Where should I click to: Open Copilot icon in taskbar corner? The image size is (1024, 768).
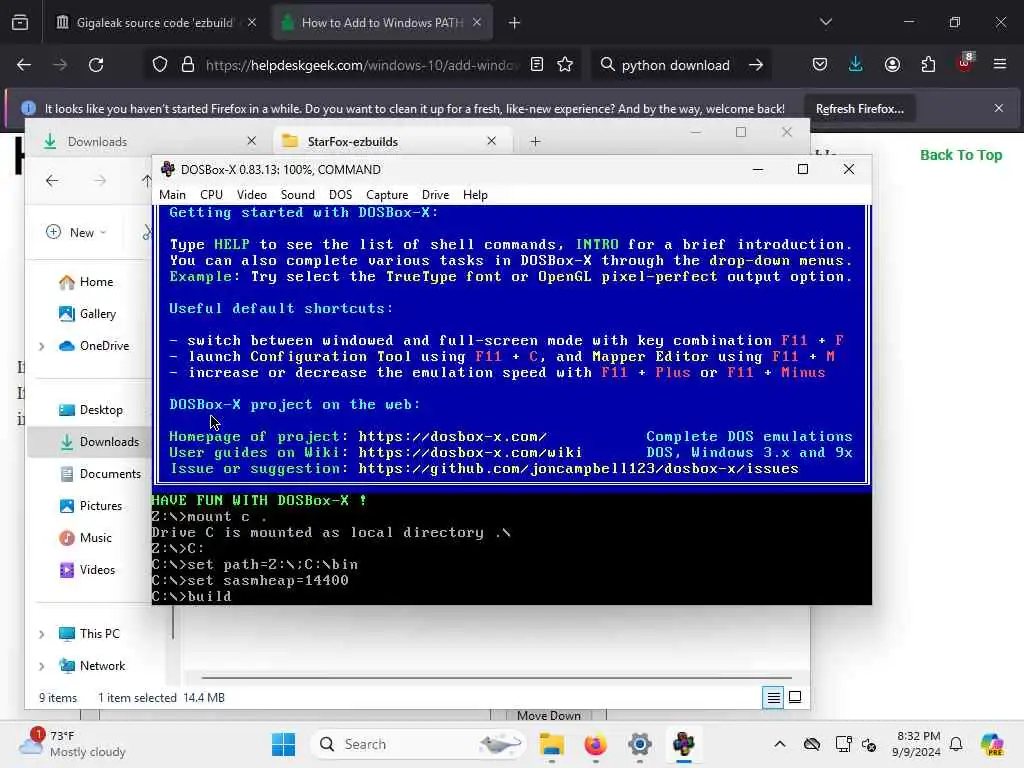click(992, 744)
